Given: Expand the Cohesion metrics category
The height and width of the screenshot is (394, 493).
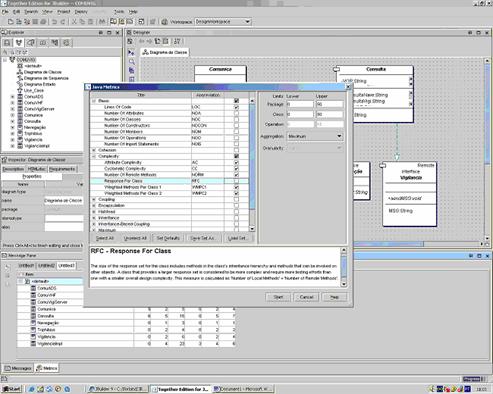Looking at the screenshot, I should tap(94, 150).
